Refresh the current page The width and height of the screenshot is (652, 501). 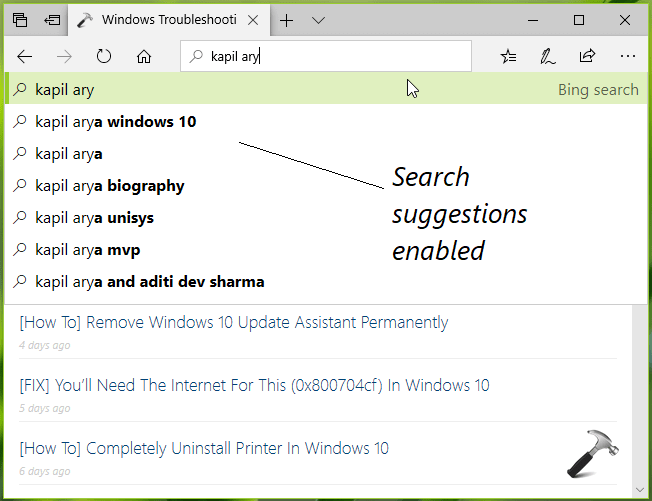104,56
